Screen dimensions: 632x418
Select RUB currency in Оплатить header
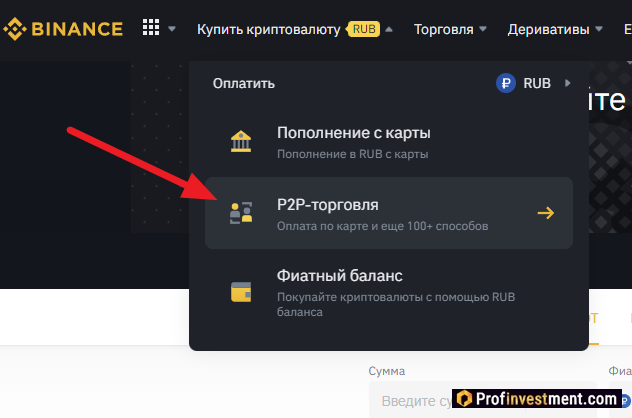click(537, 83)
